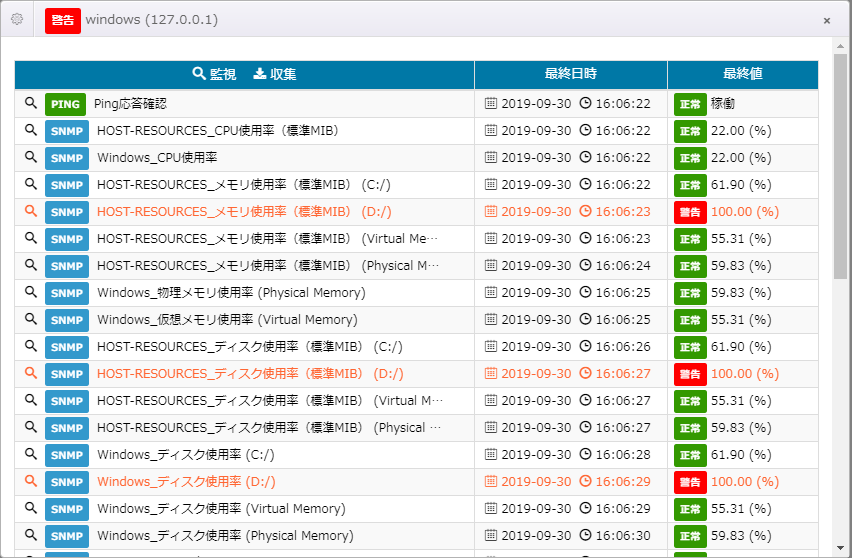Select HOST-RESOURCES_メモリ使用率 (Virtual Me… name
The image size is (852, 558).
pos(267,239)
